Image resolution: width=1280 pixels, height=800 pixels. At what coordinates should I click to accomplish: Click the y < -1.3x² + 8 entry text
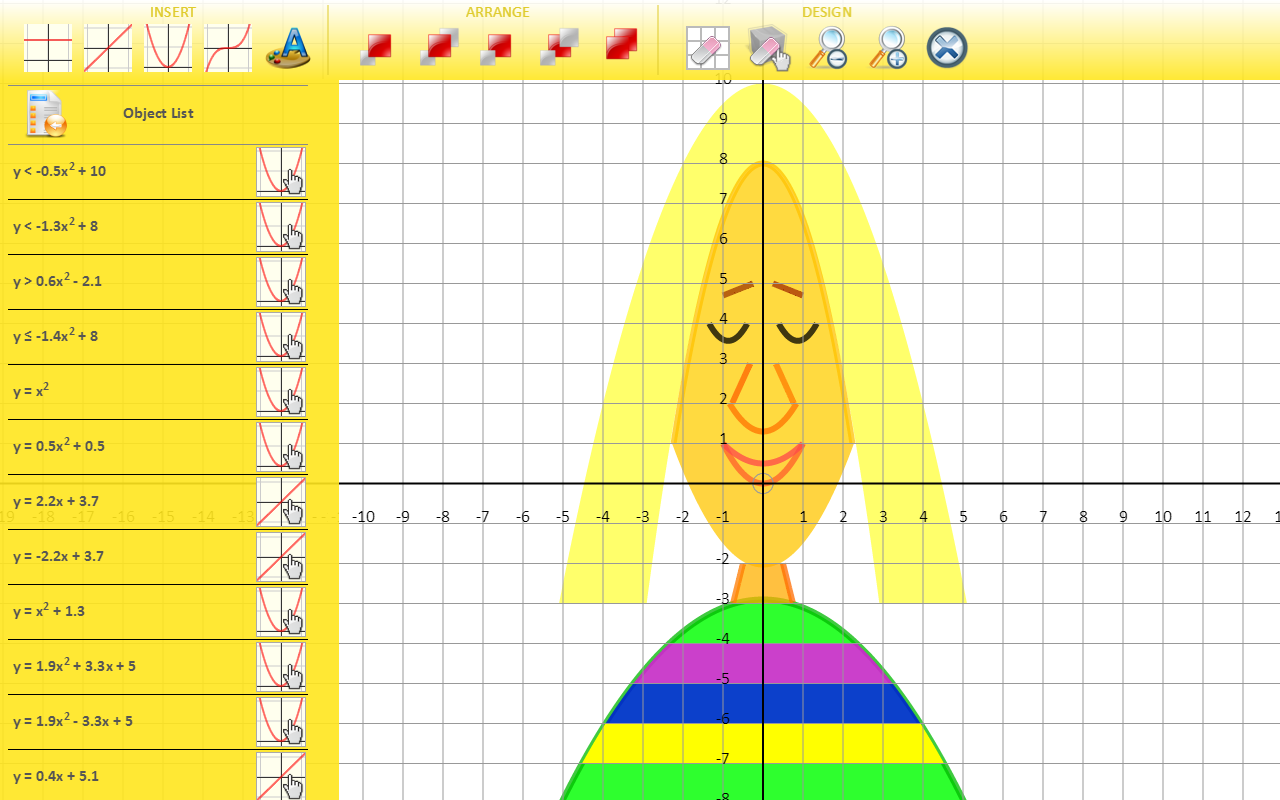tap(55, 225)
